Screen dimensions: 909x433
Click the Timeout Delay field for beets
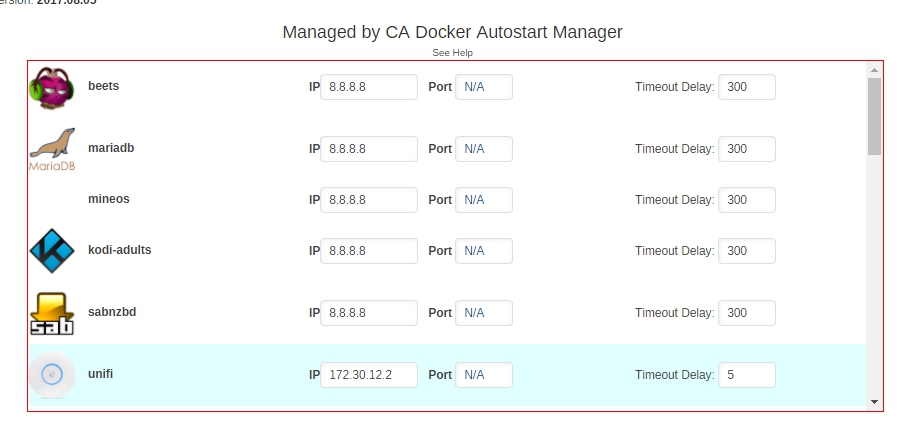pyautogui.click(x=747, y=87)
